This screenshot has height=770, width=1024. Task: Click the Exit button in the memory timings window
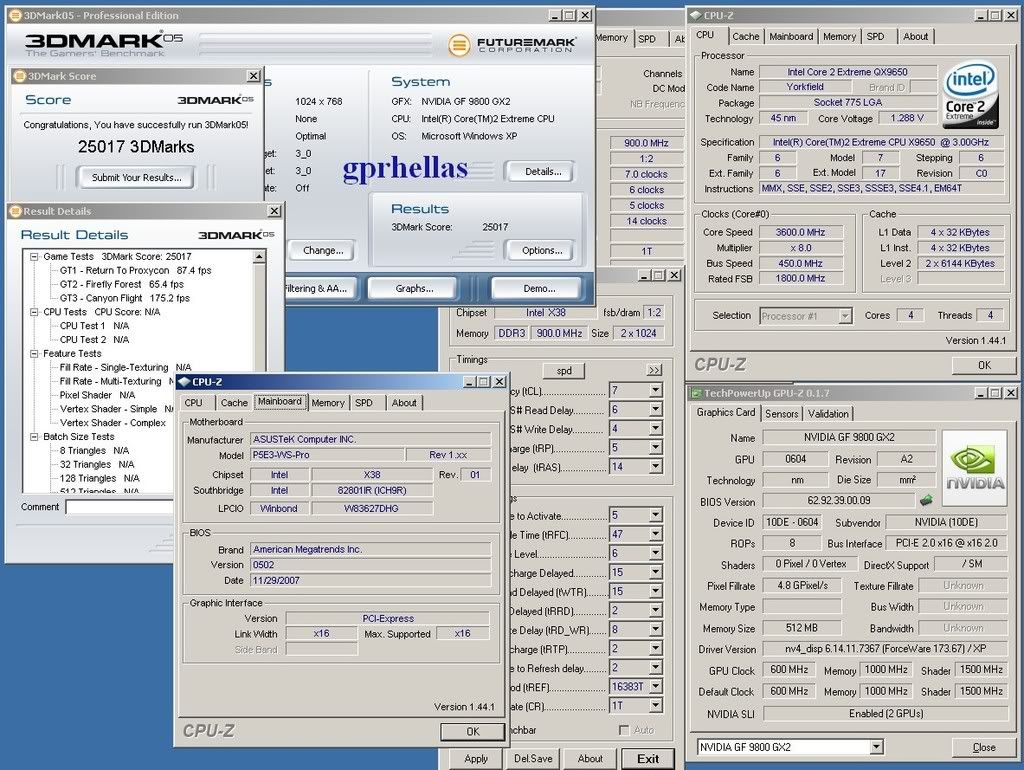[648, 758]
